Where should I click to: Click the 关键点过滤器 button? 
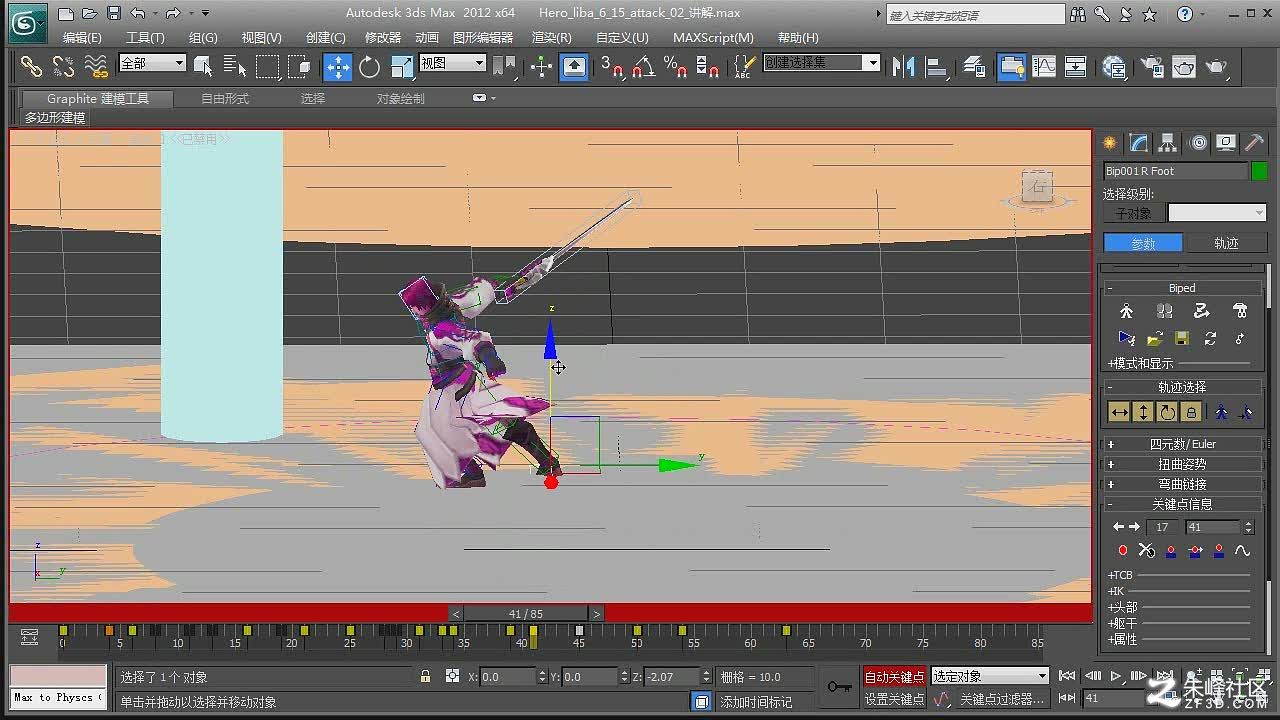point(1002,699)
